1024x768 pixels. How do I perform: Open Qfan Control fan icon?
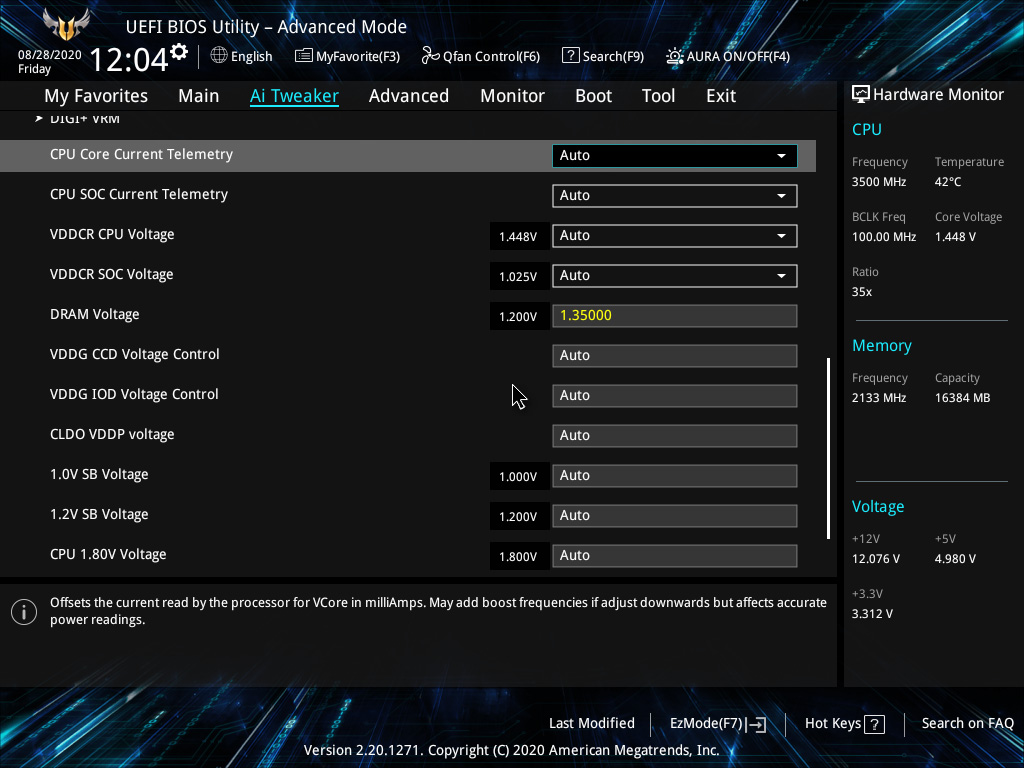click(430, 56)
